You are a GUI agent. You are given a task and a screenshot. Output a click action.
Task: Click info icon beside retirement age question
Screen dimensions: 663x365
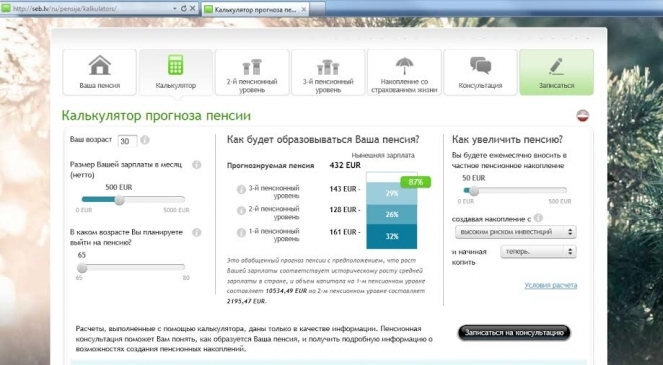[197, 232]
